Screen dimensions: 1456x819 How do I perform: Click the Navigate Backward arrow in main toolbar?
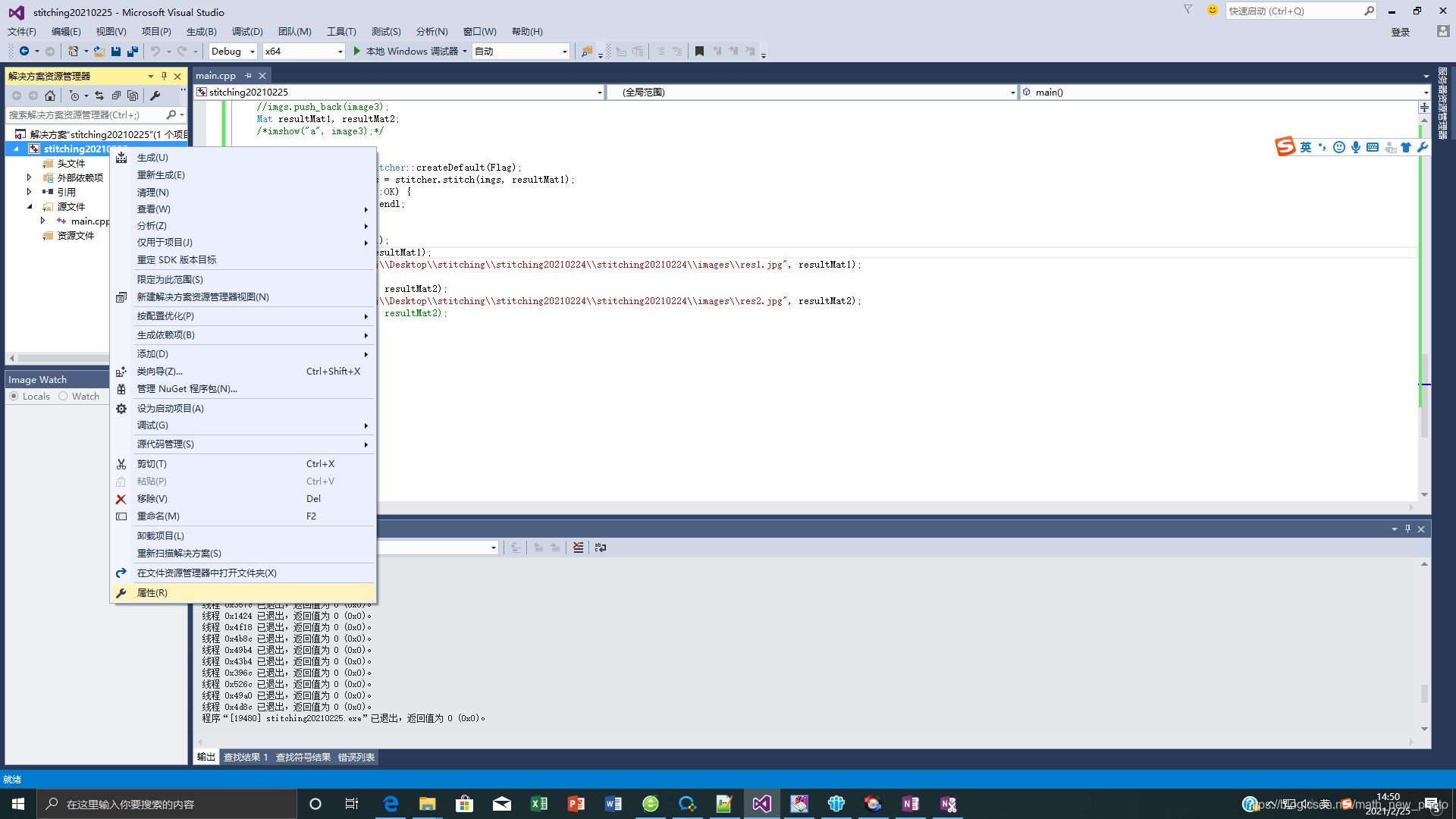[x=24, y=52]
